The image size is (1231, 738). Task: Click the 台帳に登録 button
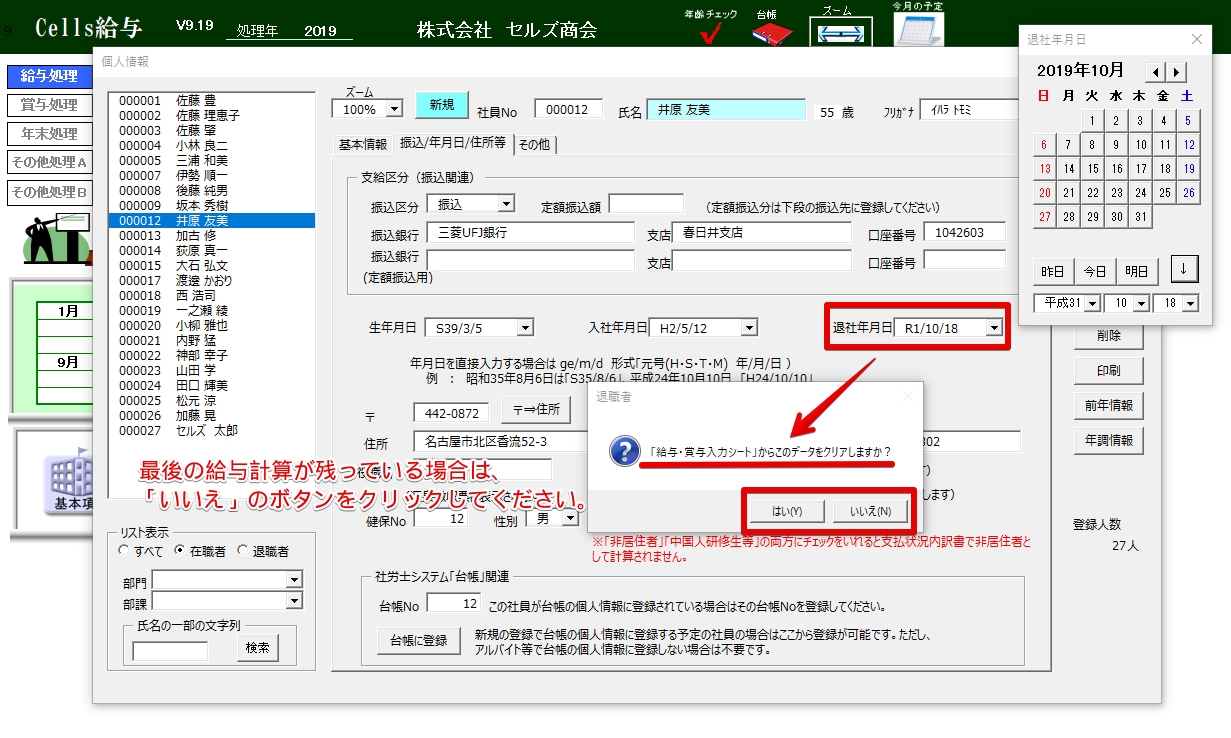pyautogui.click(x=420, y=641)
